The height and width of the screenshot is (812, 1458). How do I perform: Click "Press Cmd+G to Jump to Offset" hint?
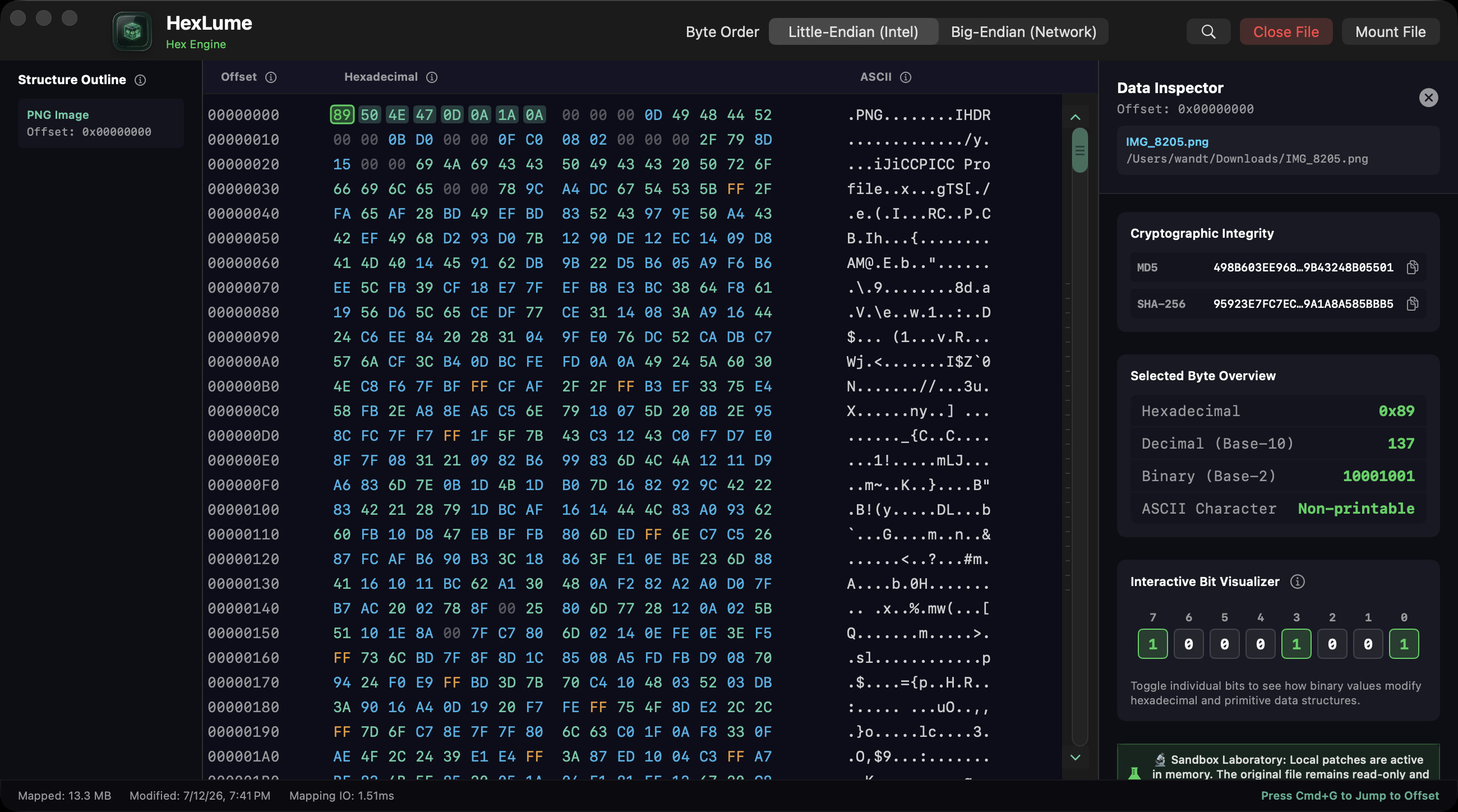point(1350,796)
